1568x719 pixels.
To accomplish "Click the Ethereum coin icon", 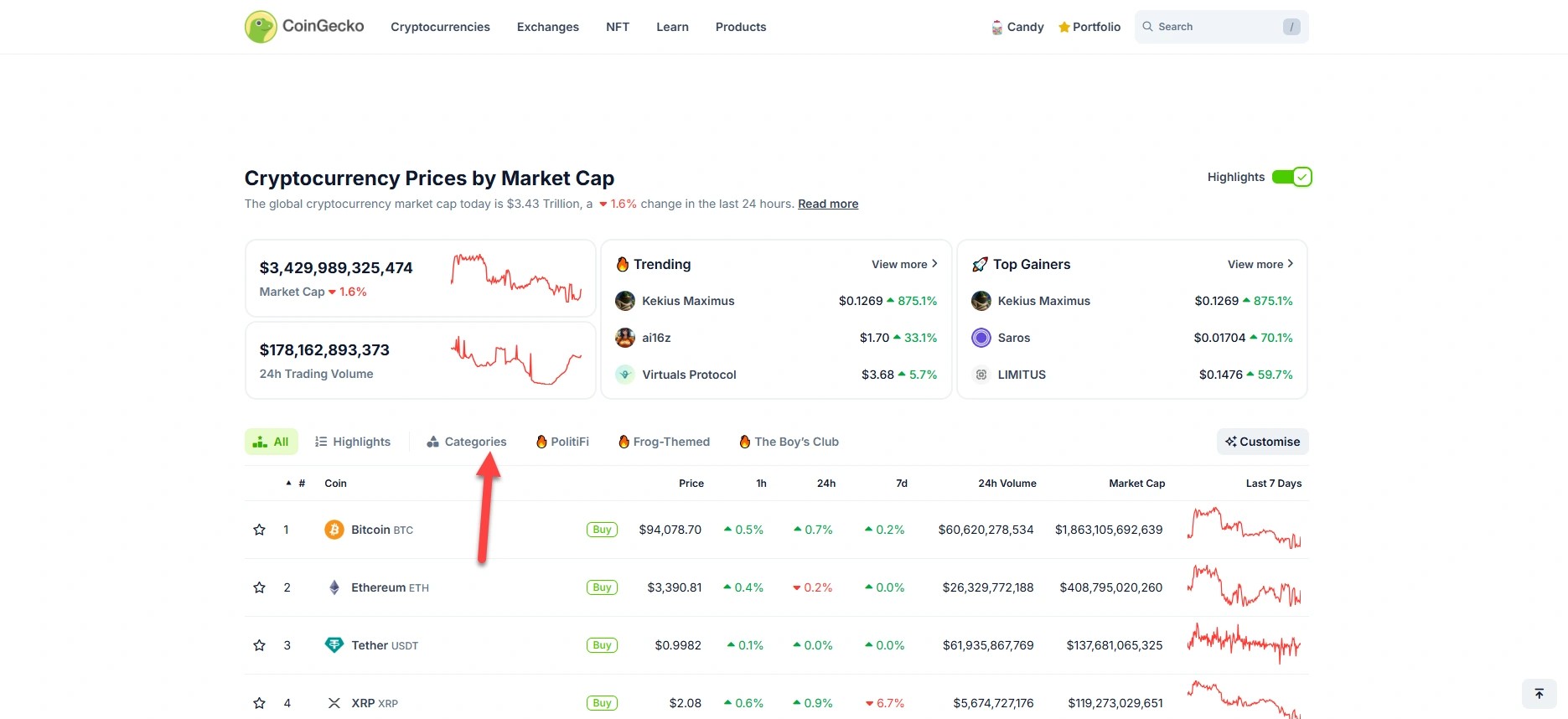I will pos(334,587).
